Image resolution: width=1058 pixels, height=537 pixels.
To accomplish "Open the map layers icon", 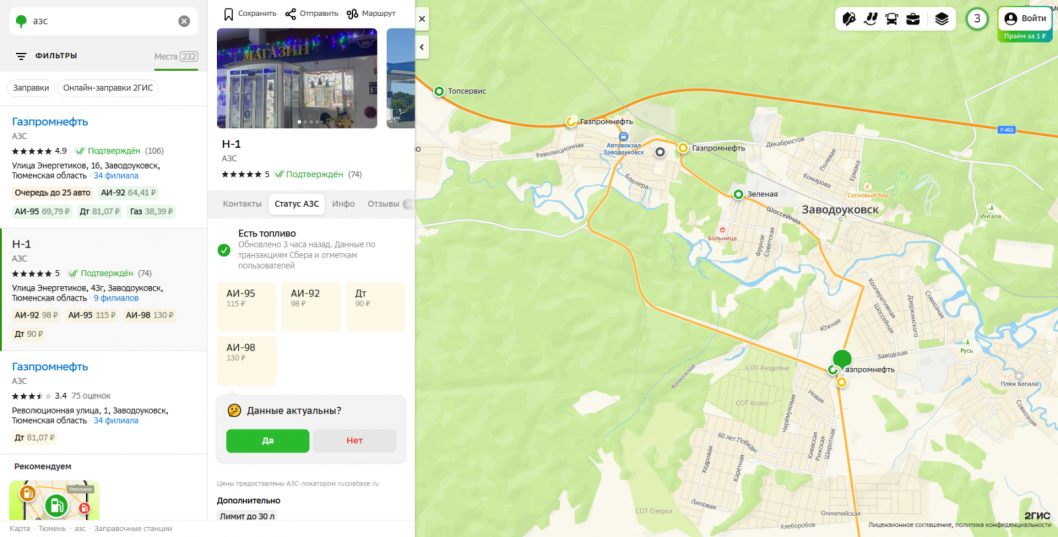I will [941, 19].
